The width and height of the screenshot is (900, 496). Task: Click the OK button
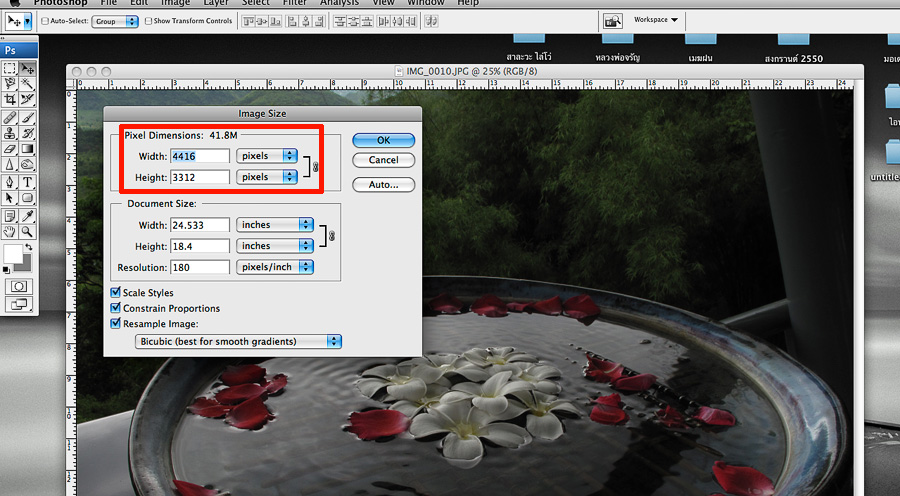383,141
